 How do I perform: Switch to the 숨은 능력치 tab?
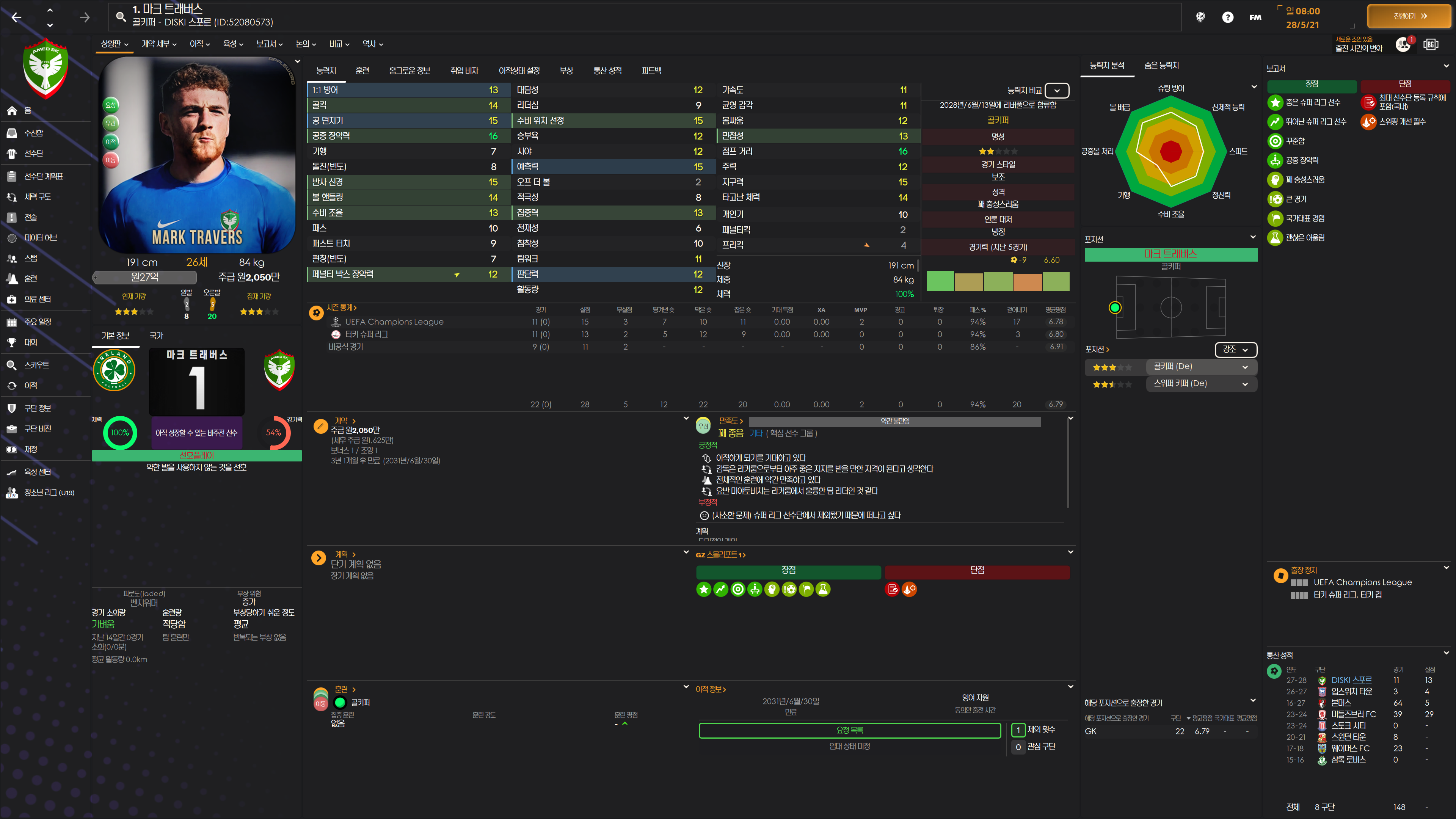tap(1161, 66)
